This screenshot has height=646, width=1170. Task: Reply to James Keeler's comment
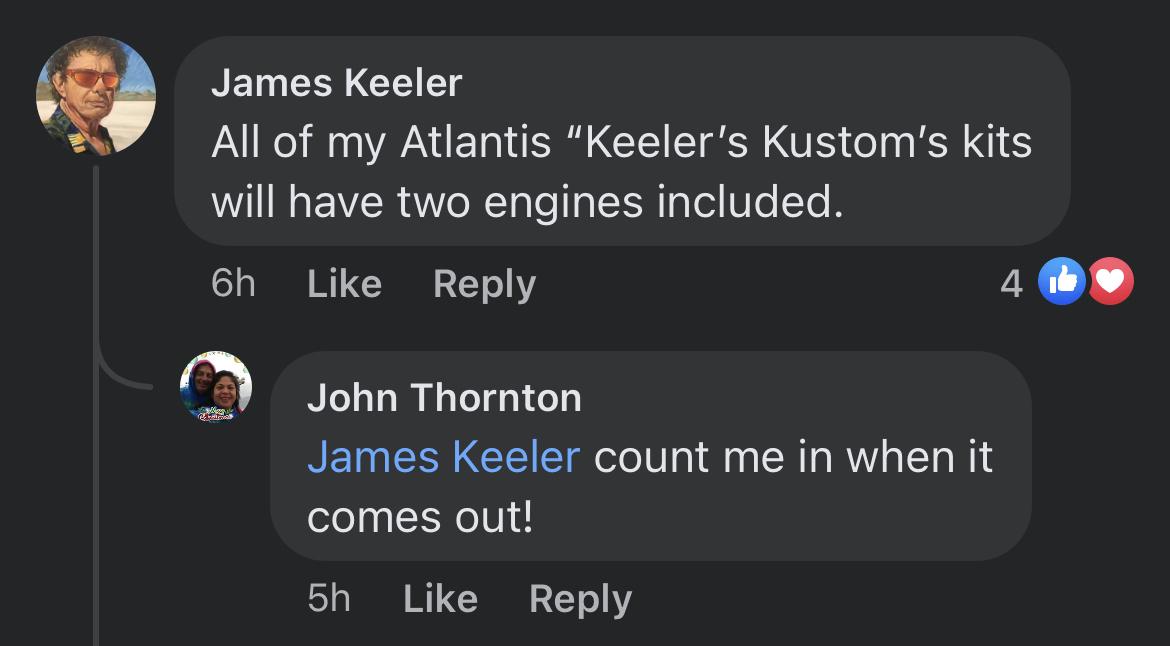point(485,285)
